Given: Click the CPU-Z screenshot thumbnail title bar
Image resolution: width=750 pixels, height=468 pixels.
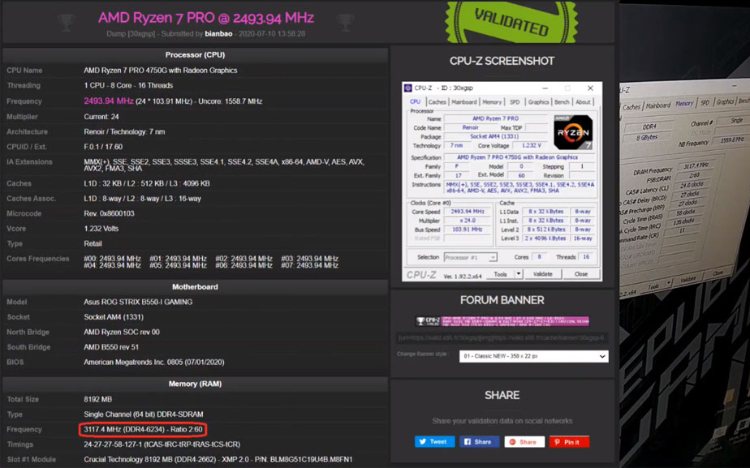Looking at the screenshot, I should click(x=502, y=88).
